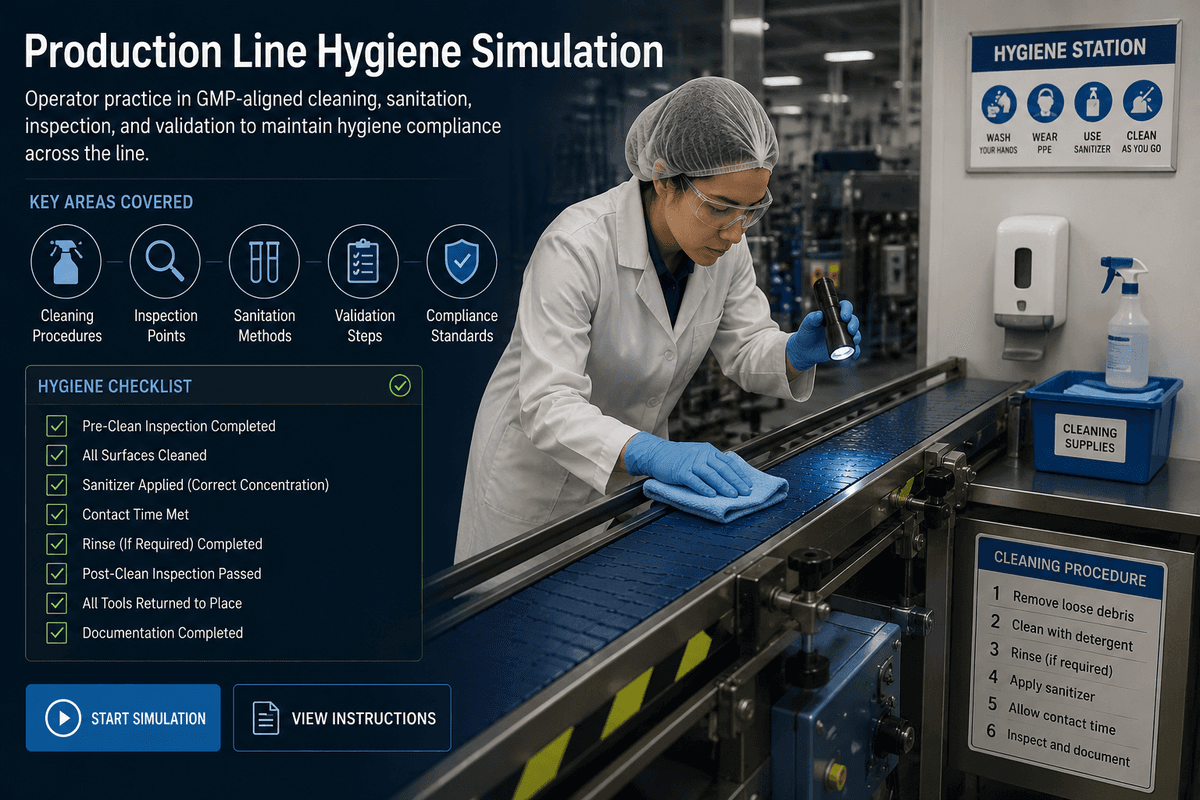Click step 5 Allow contact time
The width and height of the screenshot is (1200, 800).
tap(1050, 714)
